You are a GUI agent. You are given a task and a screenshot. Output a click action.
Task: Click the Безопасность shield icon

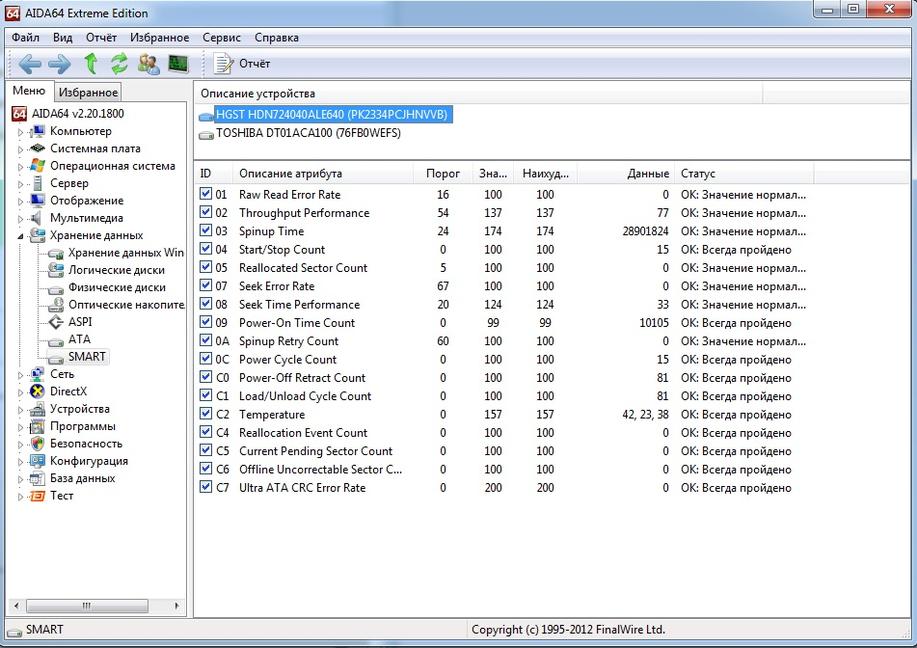coord(37,443)
